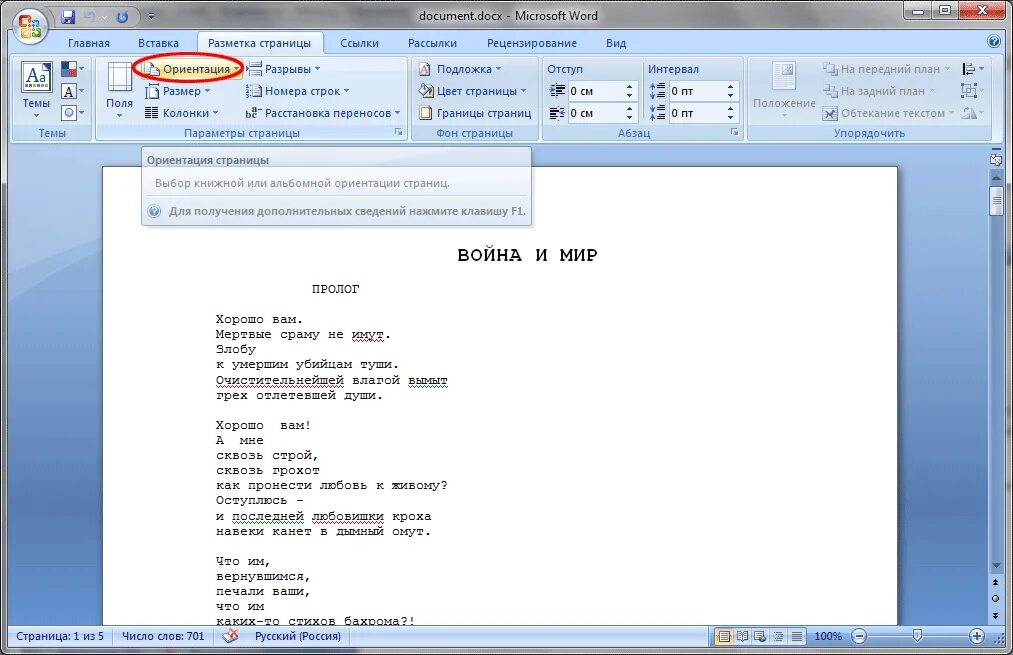This screenshot has width=1013, height=655.
Task: Click the spelling check status icon
Action: tap(230, 636)
